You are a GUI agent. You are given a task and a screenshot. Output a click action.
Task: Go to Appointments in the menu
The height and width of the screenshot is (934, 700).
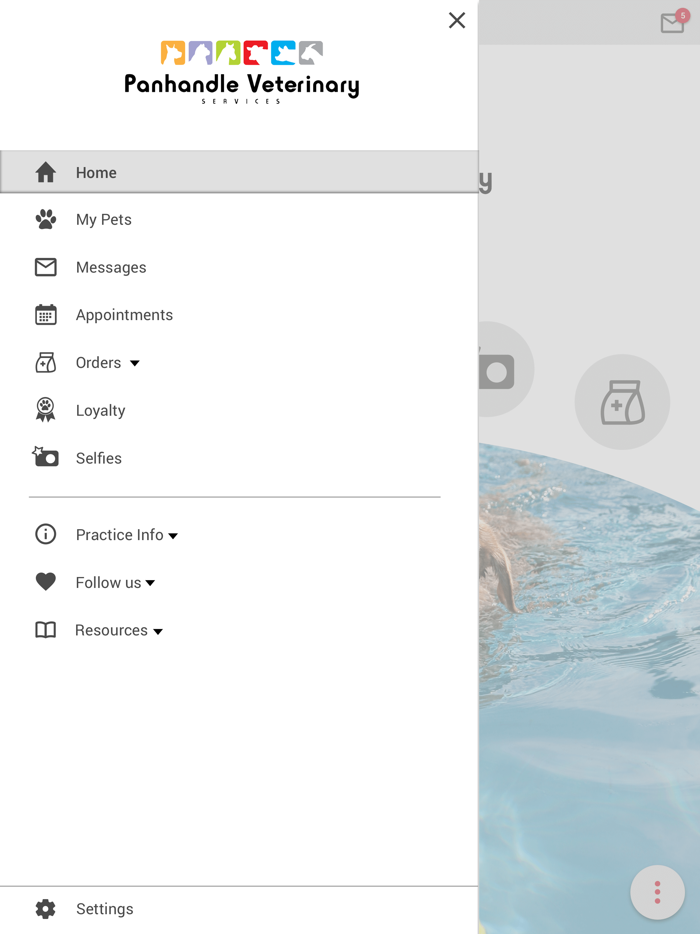pyautogui.click(x=239, y=315)
